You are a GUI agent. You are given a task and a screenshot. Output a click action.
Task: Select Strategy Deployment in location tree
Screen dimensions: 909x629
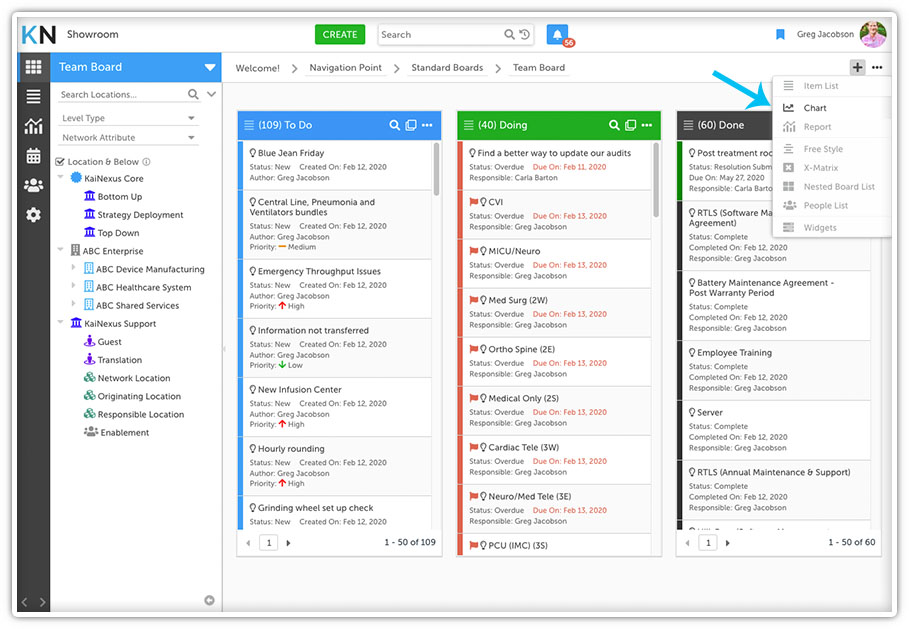point(140,214)
